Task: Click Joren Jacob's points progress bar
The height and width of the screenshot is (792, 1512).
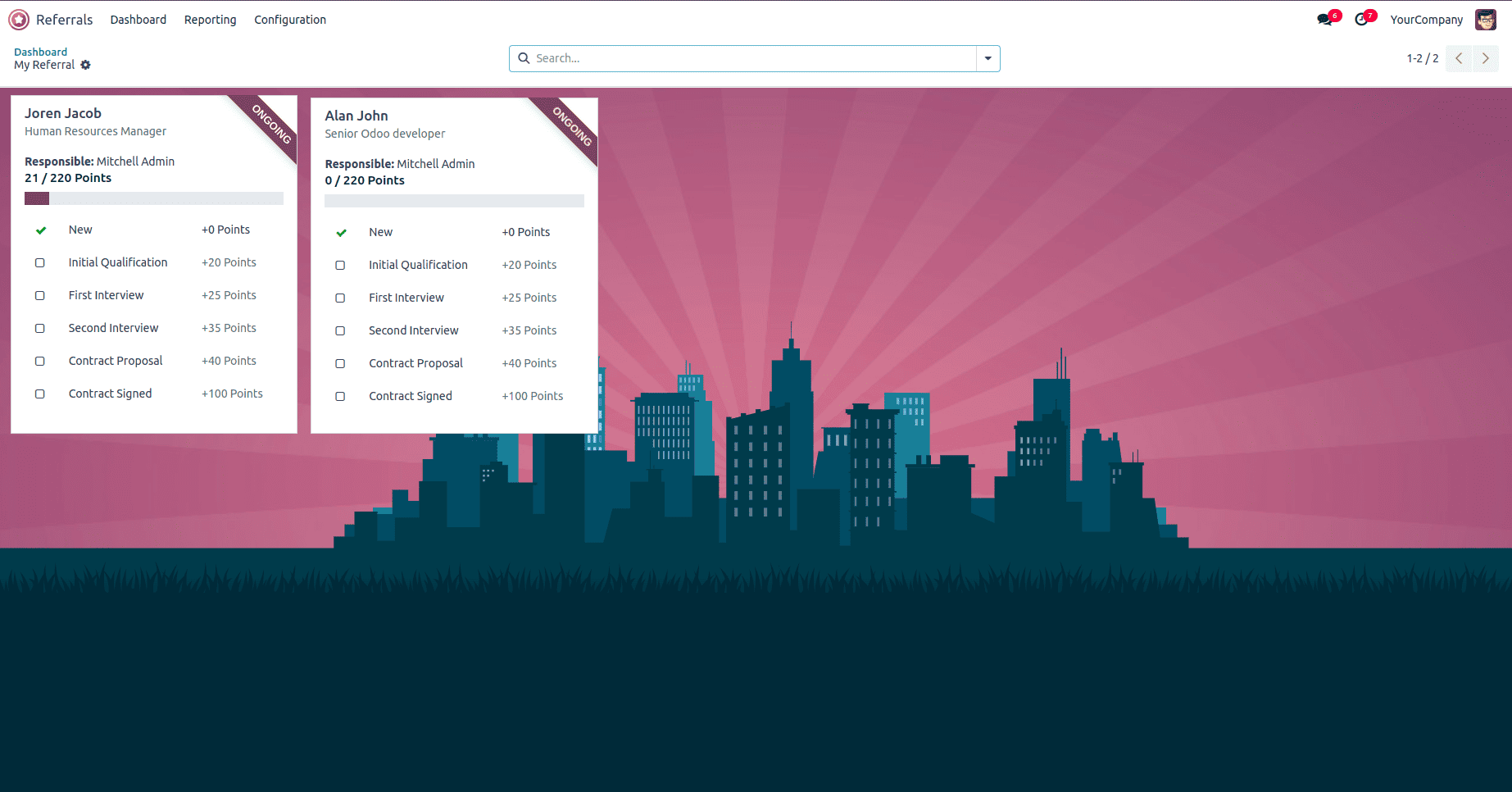Action: coord(154,198)
